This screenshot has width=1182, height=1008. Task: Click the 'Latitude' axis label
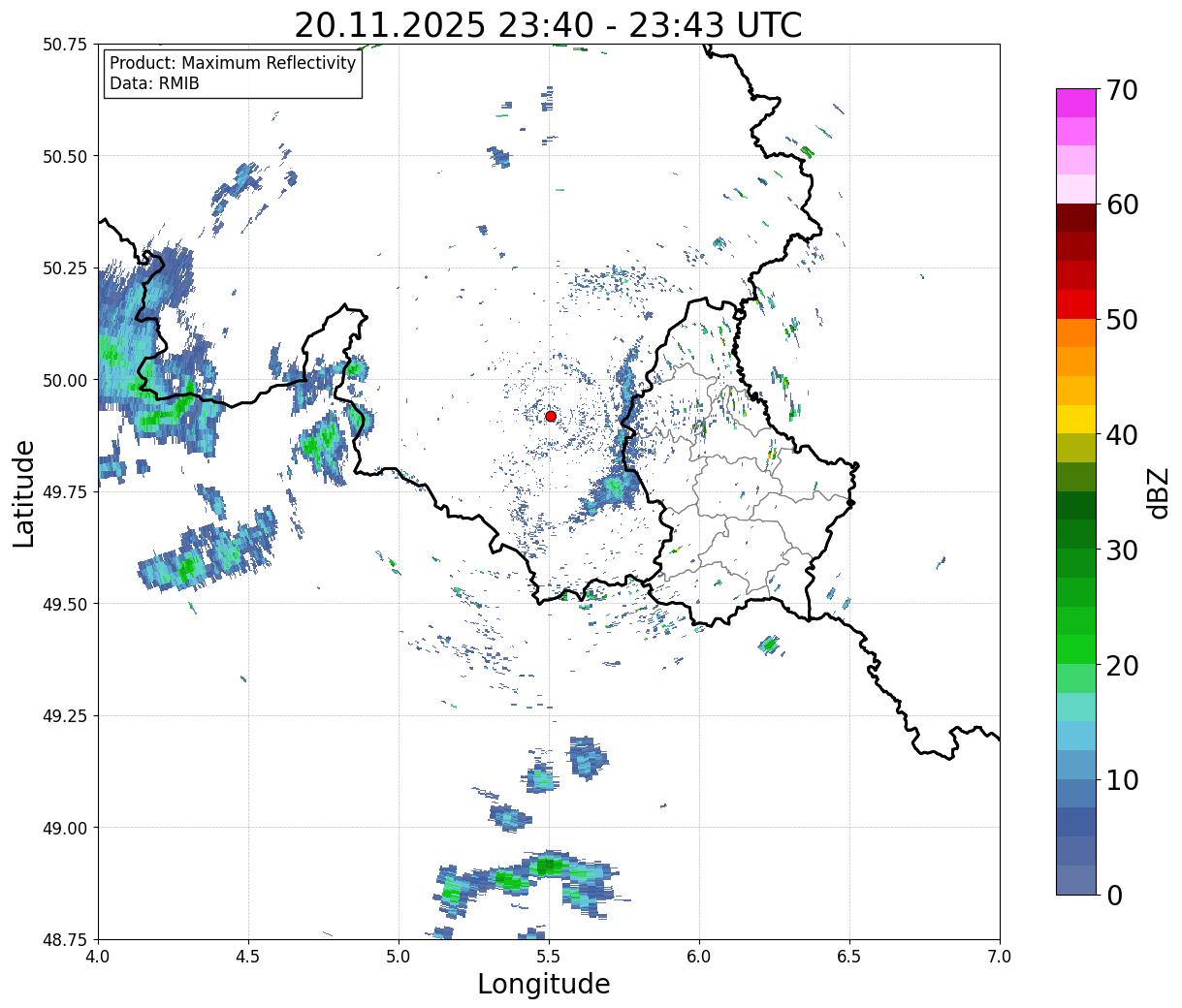[24, 493]
